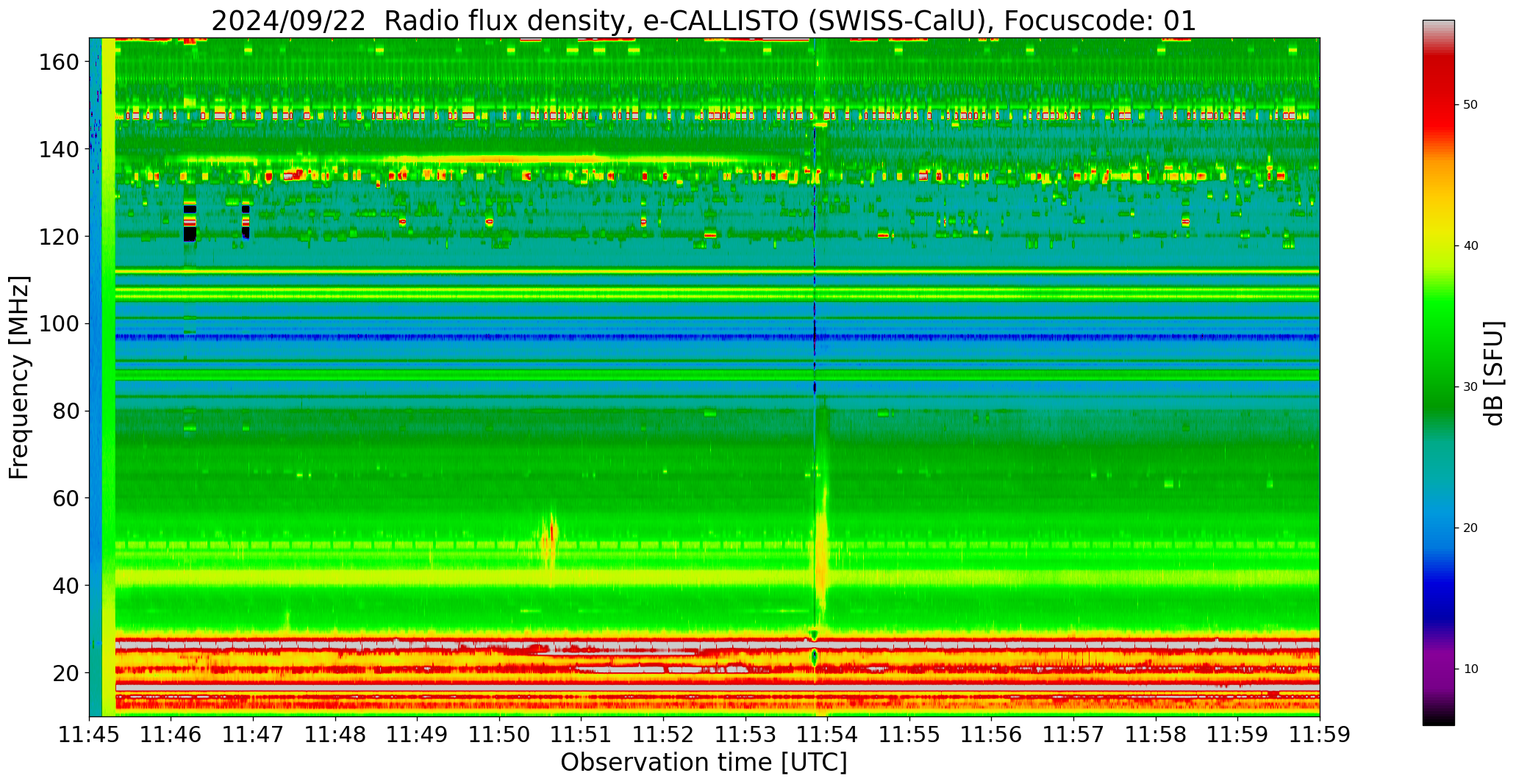1516x784 pixels.
Task: Click the 11:47 time tick label
Action: pos(254,735)
